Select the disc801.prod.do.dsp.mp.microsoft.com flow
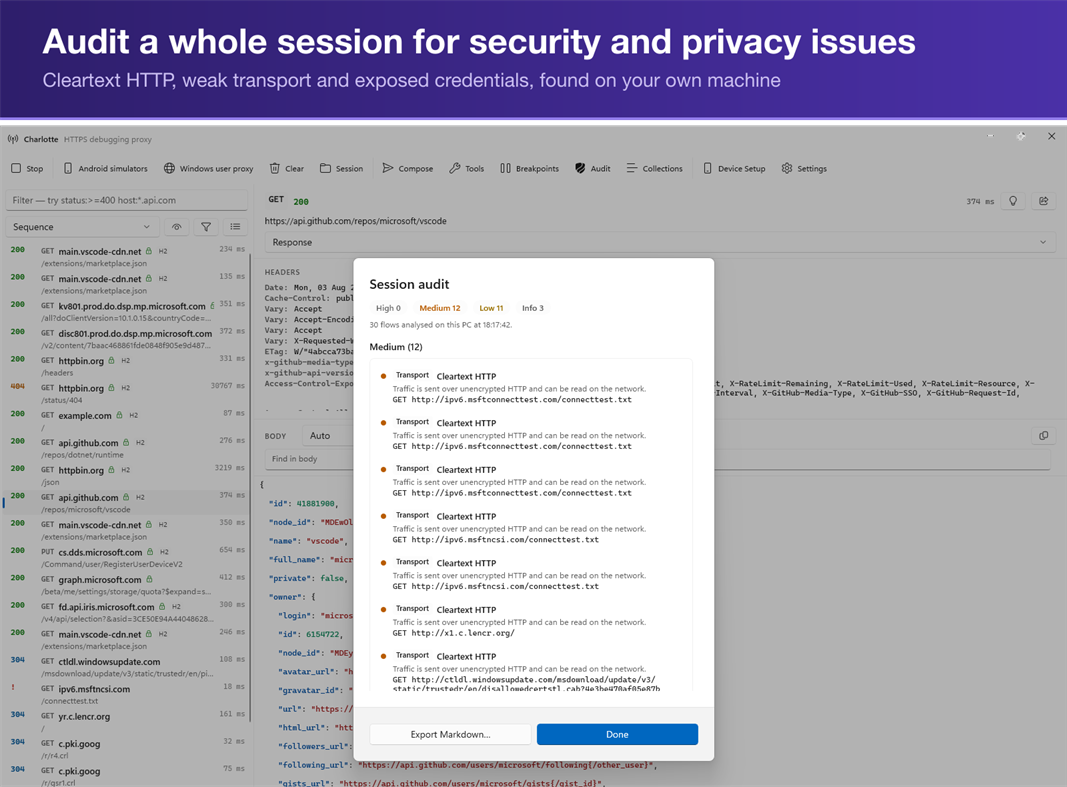This screenshot has width=1067, height=787. point(127,339)
